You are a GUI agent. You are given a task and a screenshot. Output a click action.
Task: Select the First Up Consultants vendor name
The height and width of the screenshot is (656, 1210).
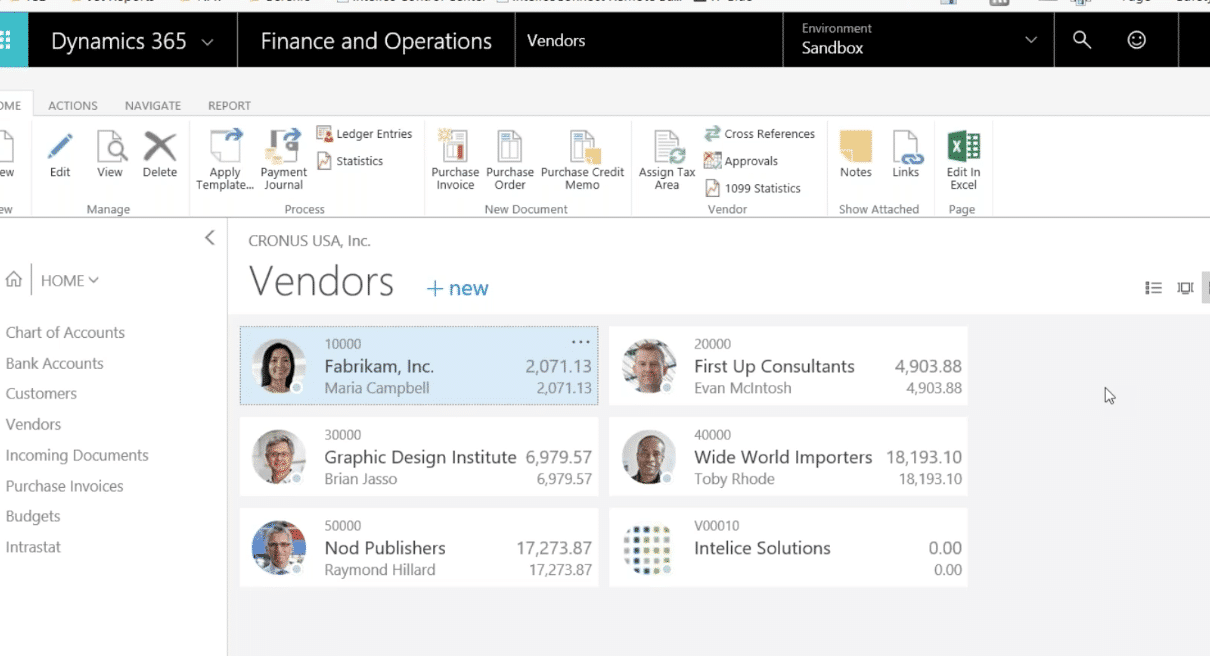[774, 366]
